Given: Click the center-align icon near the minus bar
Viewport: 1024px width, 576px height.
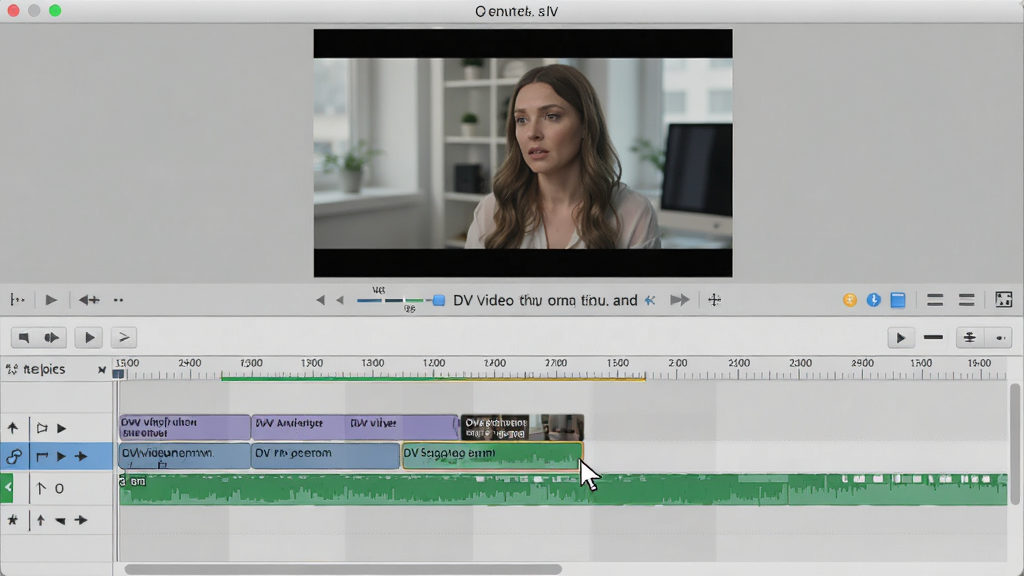Looking at the screenshot, I should click(970, 338).
